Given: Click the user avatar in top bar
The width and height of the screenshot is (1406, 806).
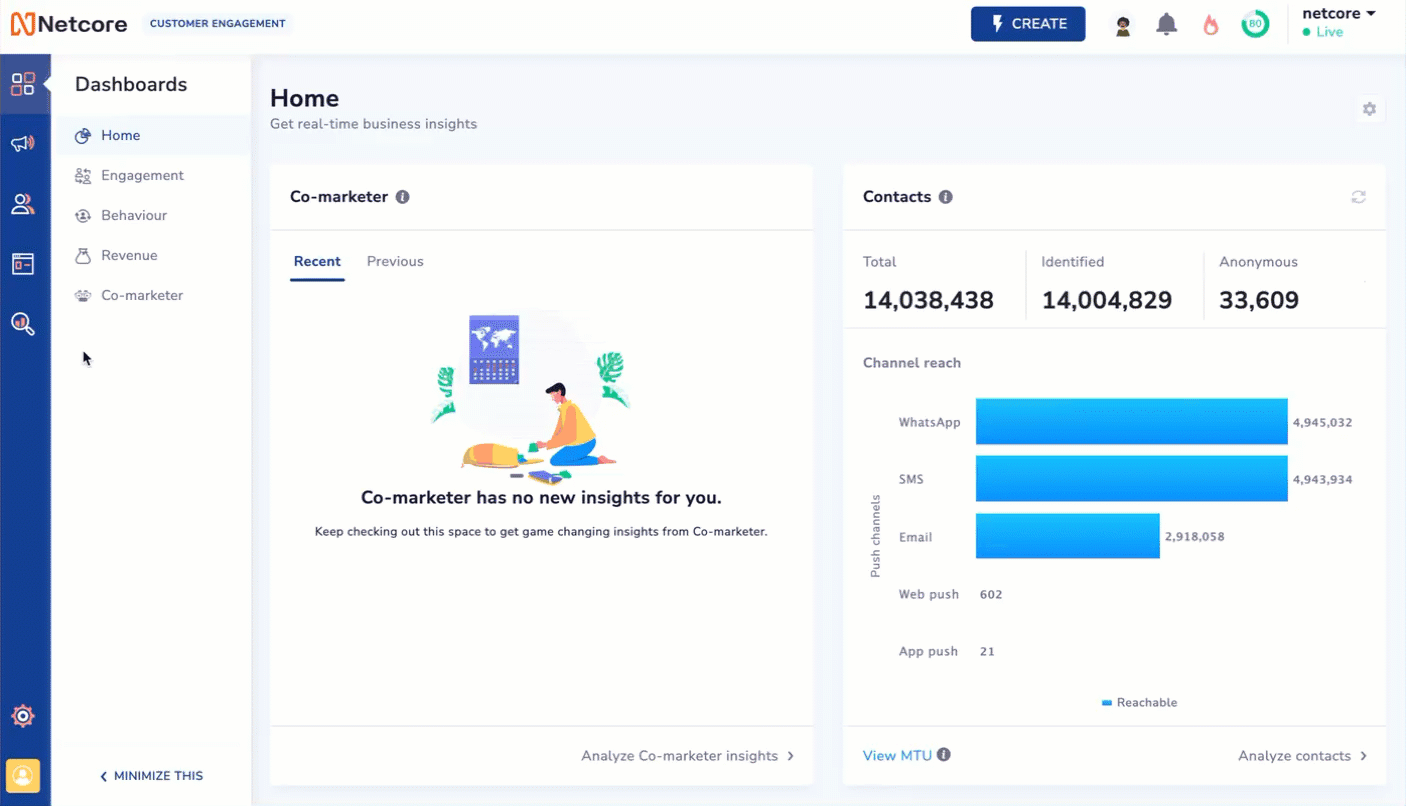Looking at the screenshot, I should click(x=1122, y=25).
